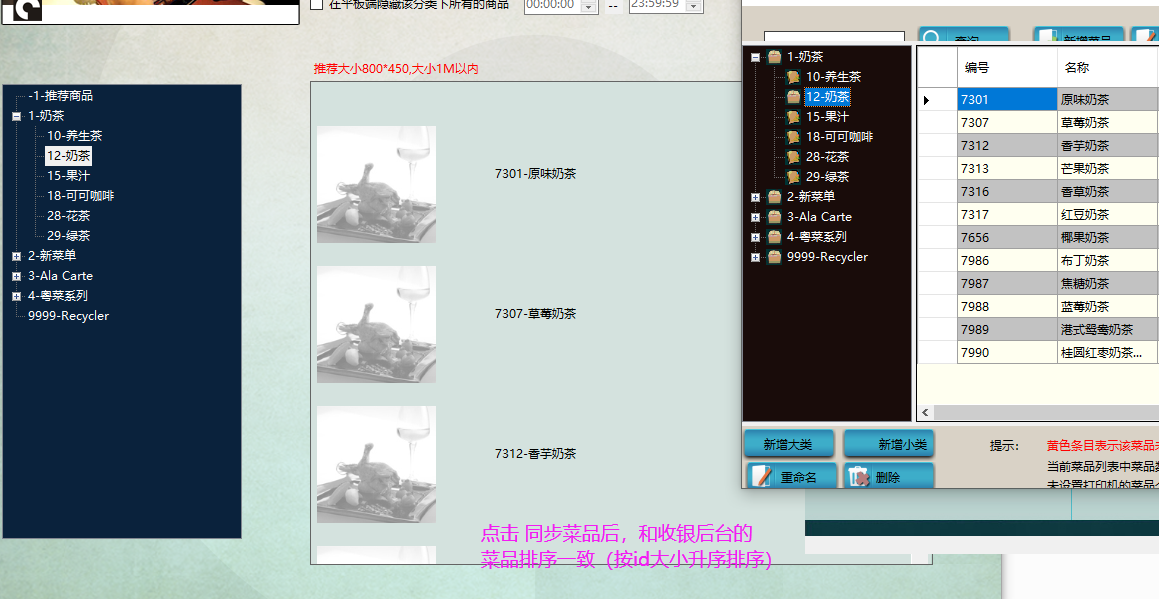Select 18-可可咖啡 in left dark-blue tree

pos(81,196)
